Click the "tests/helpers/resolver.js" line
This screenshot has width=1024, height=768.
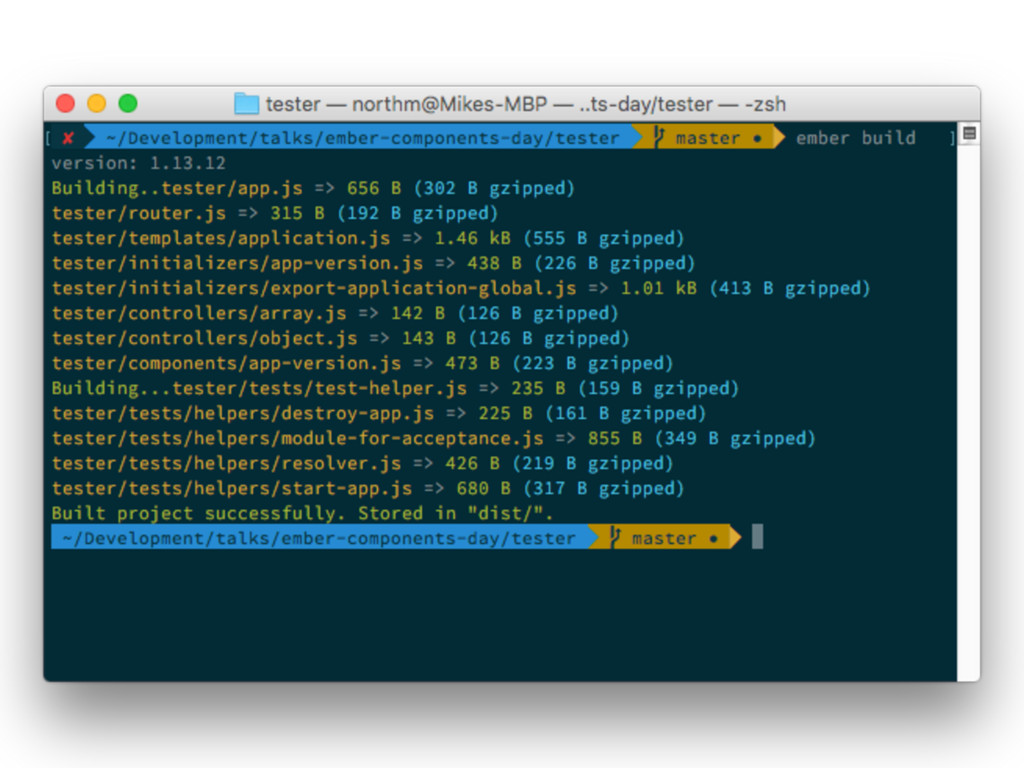point(362,463)
